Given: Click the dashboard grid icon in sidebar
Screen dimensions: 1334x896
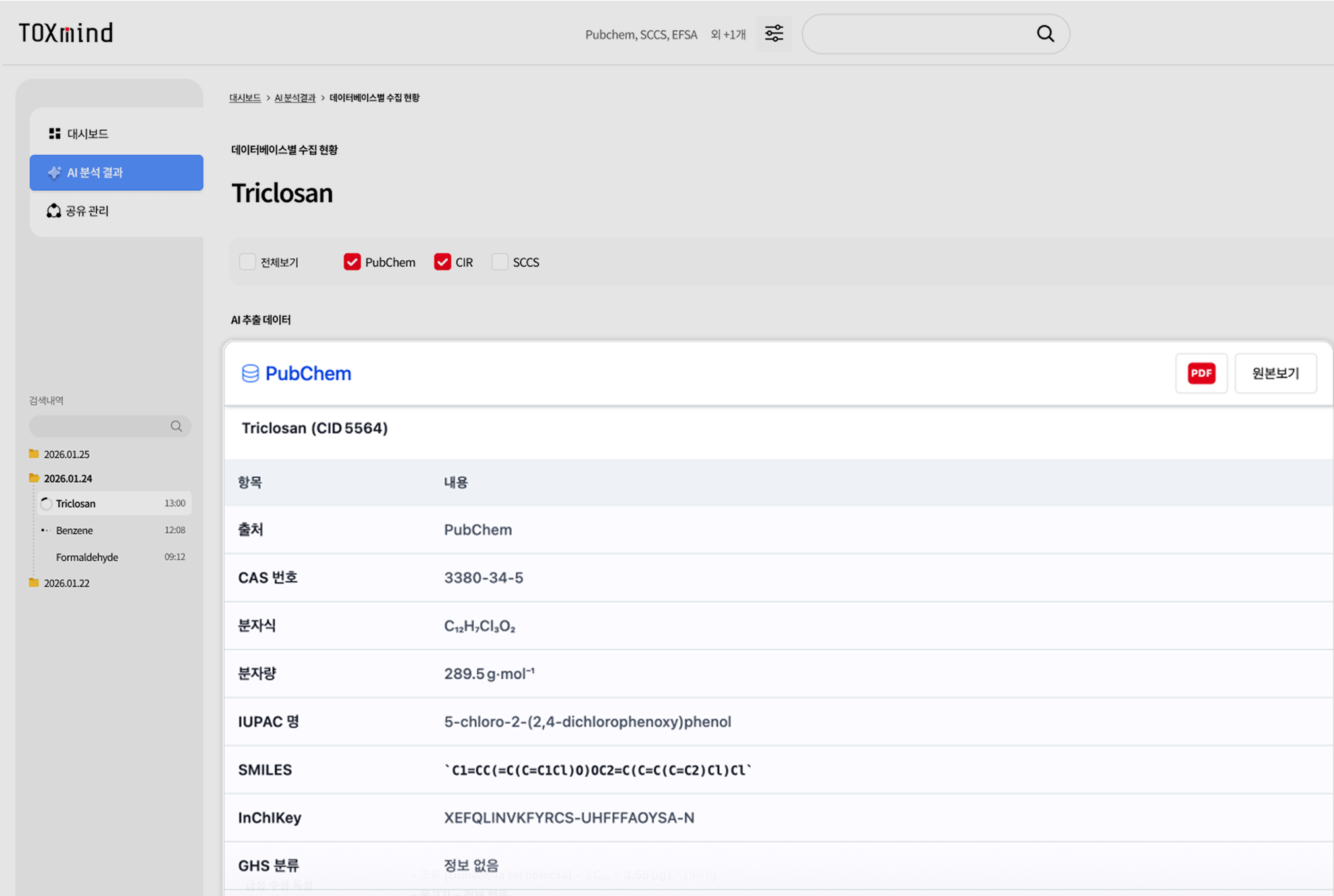Looking at the screenshot, I should tap(55, 133).
